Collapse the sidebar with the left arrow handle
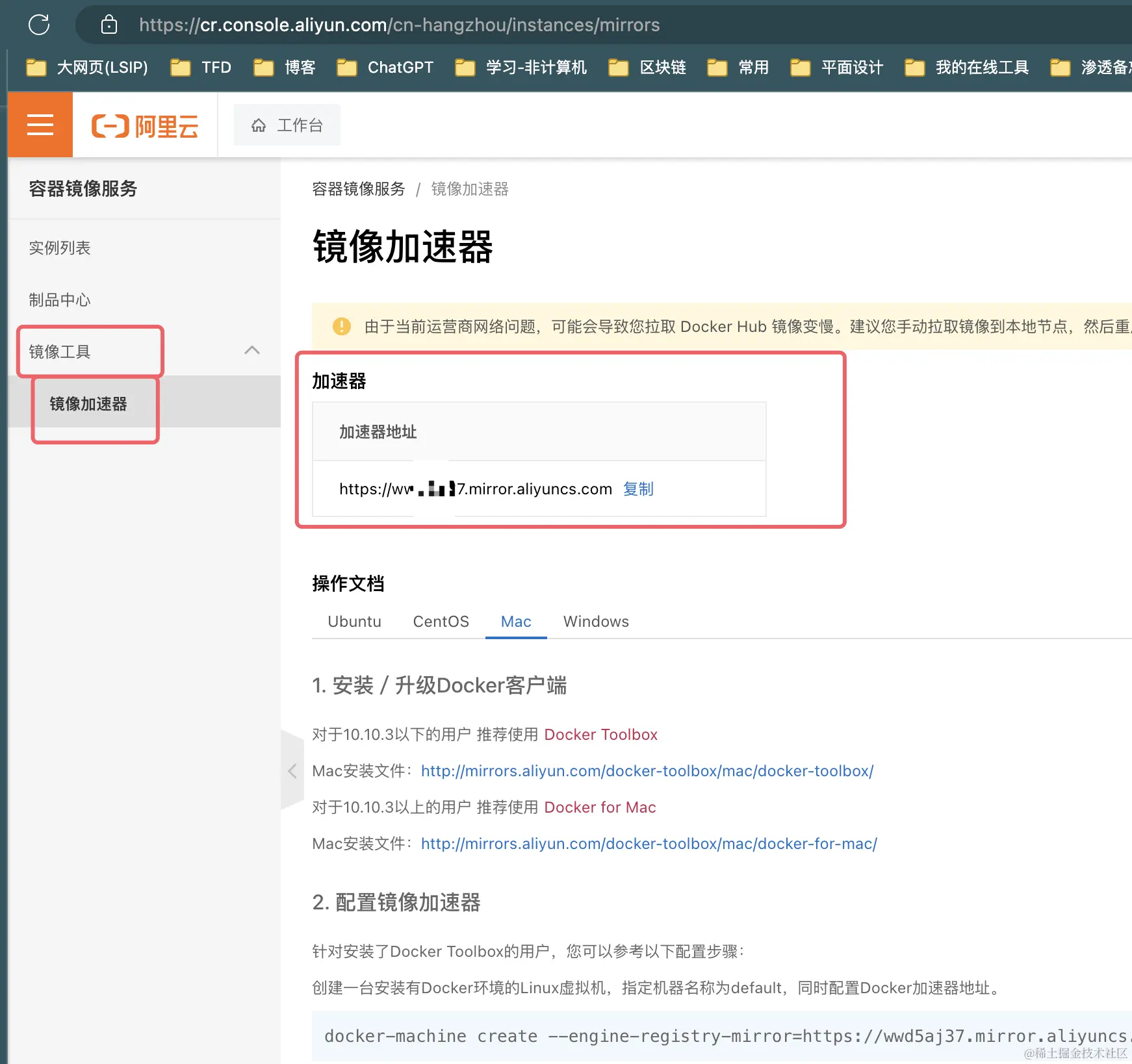This screenshot has width=1132, height=1064. click(292, 770)
